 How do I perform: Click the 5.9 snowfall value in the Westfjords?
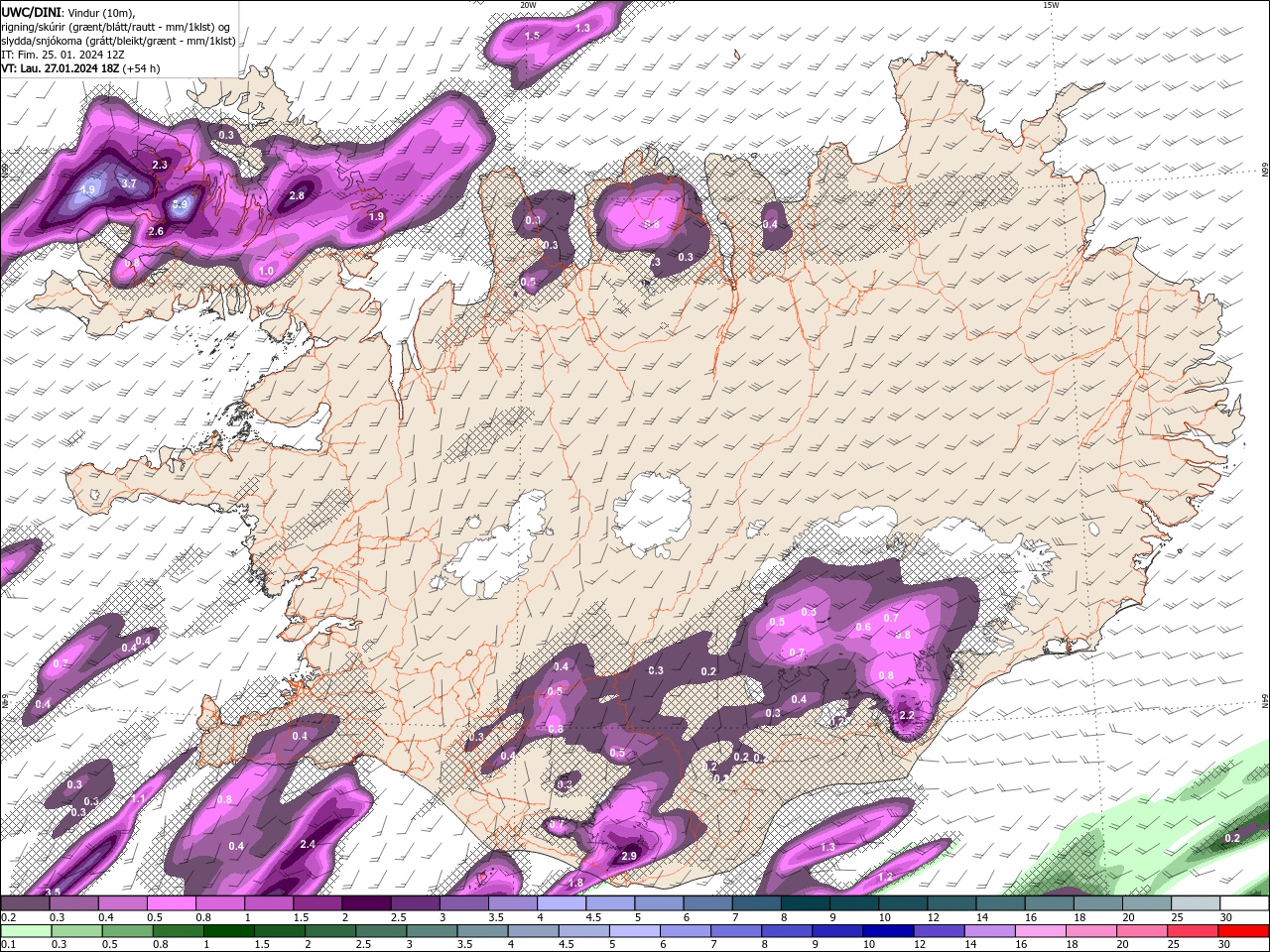180,205
